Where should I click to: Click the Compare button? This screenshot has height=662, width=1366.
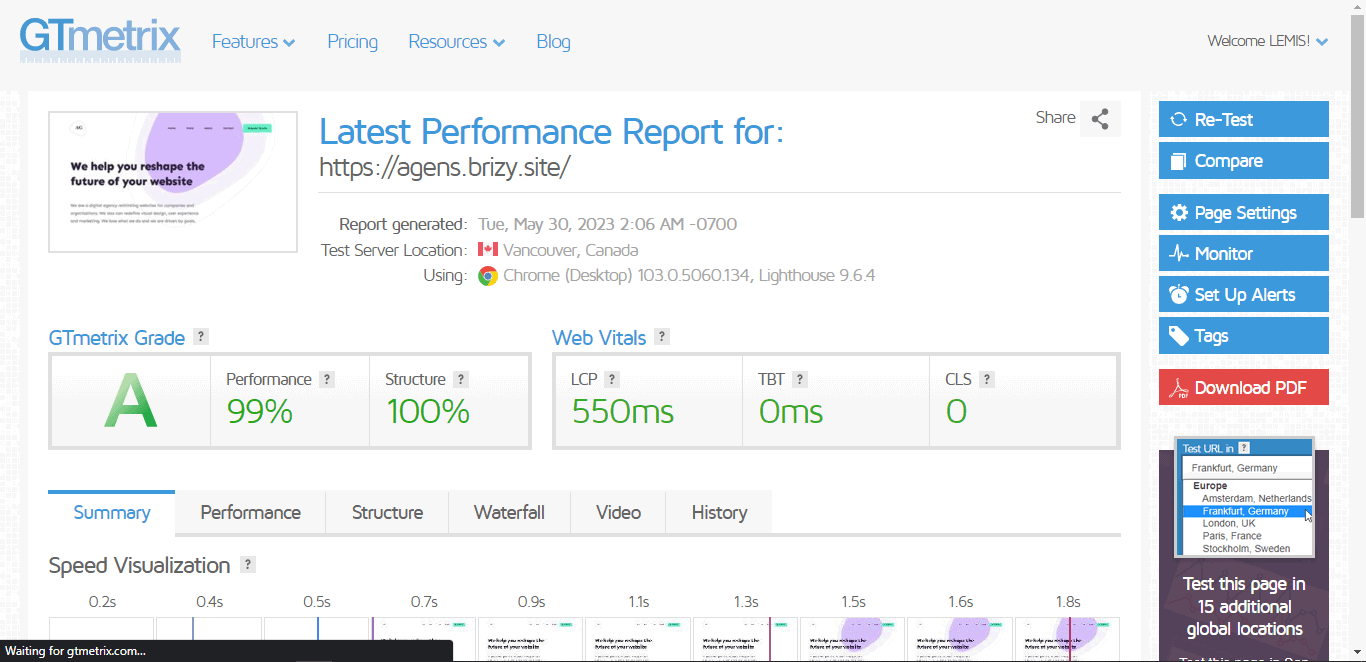coord(1244,161)
